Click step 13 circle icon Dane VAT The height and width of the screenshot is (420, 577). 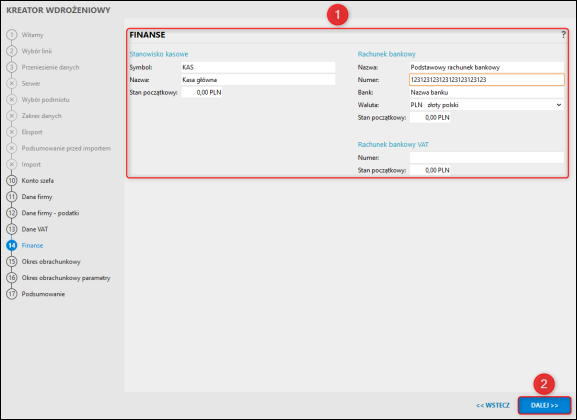click(x=12, y=229)
